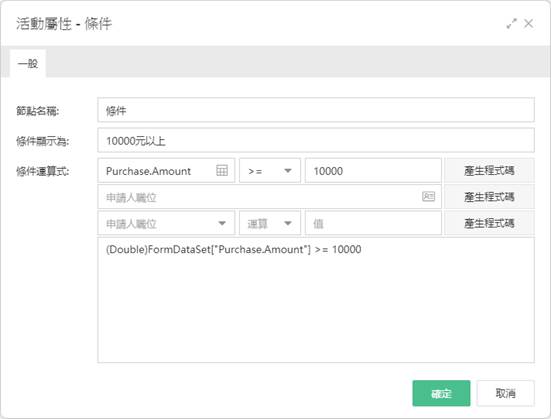Click 產生程式碼 button next to 10000 value

point(489,171)
